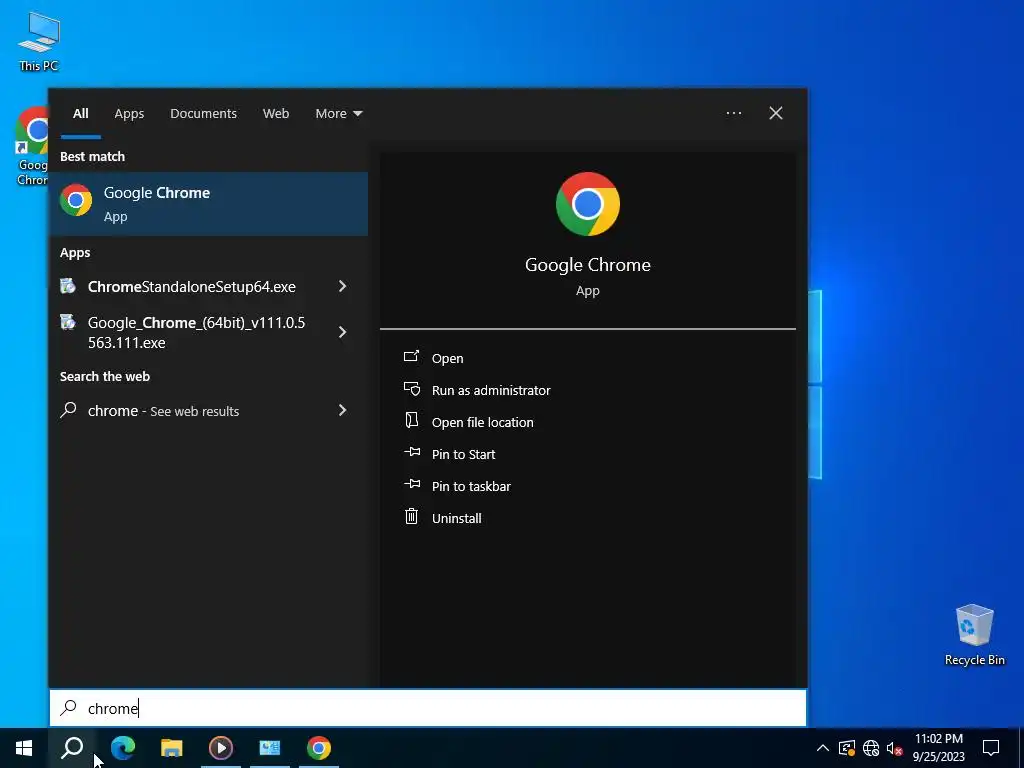Switch to the Documents tab
This screenshot has width=1024, height=768.
[x=203, y=113]
